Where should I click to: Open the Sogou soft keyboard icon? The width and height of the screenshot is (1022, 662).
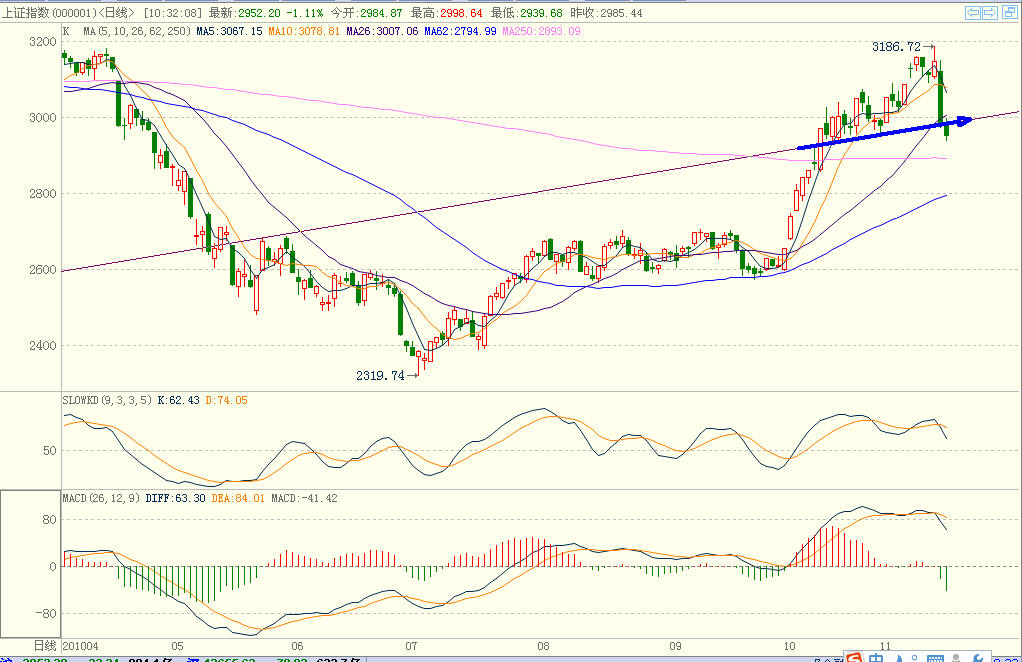935,657
